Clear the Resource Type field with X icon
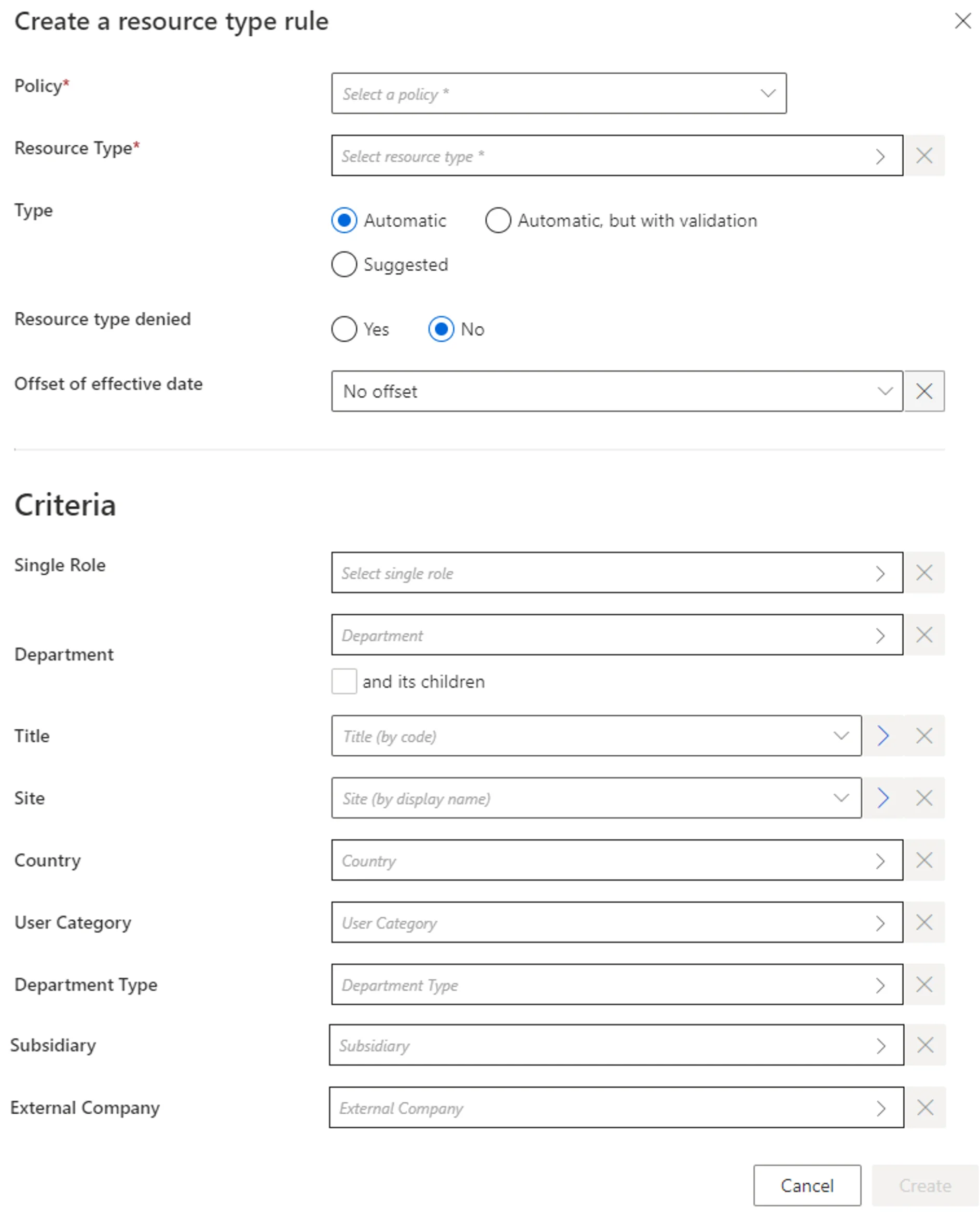Screen dimensions: 980x1218 coord(924,155)
